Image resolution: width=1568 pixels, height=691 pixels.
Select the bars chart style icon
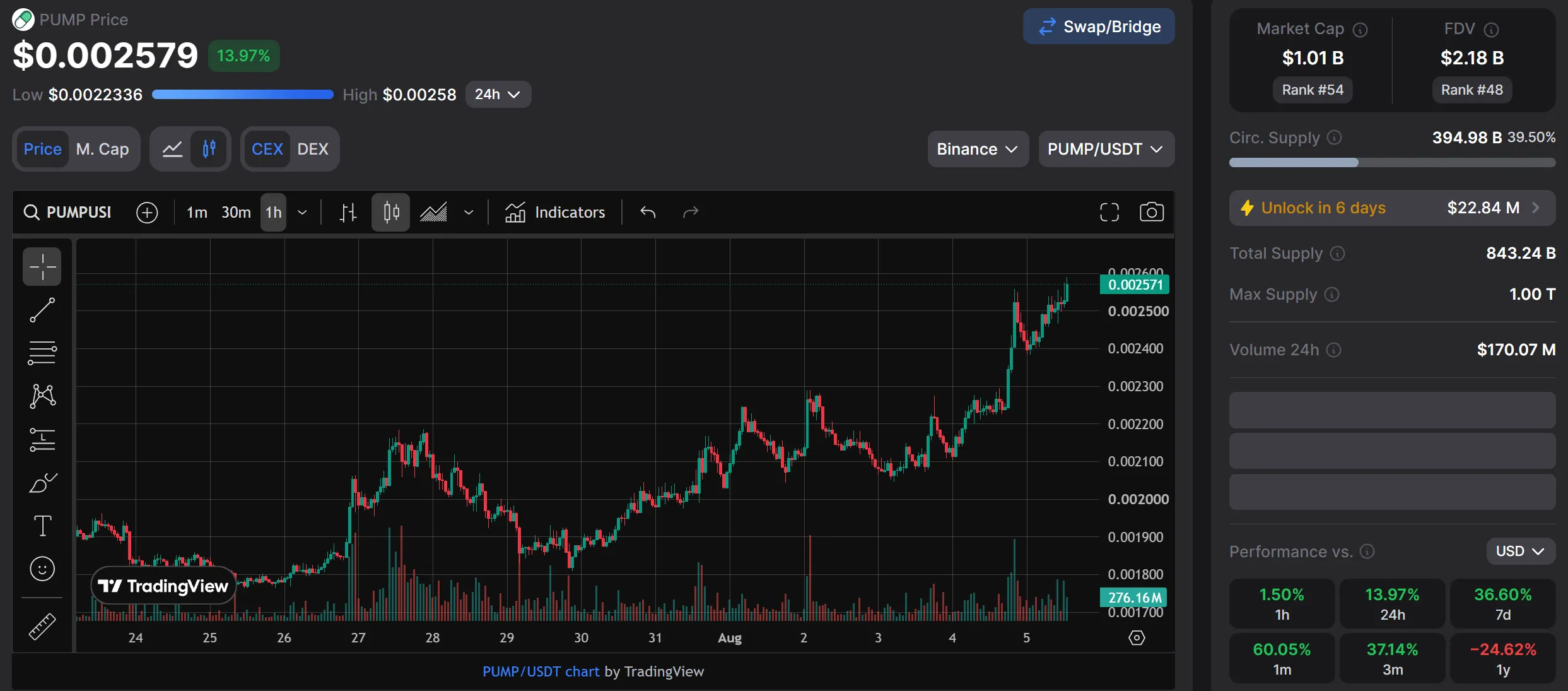coord(348,213)
